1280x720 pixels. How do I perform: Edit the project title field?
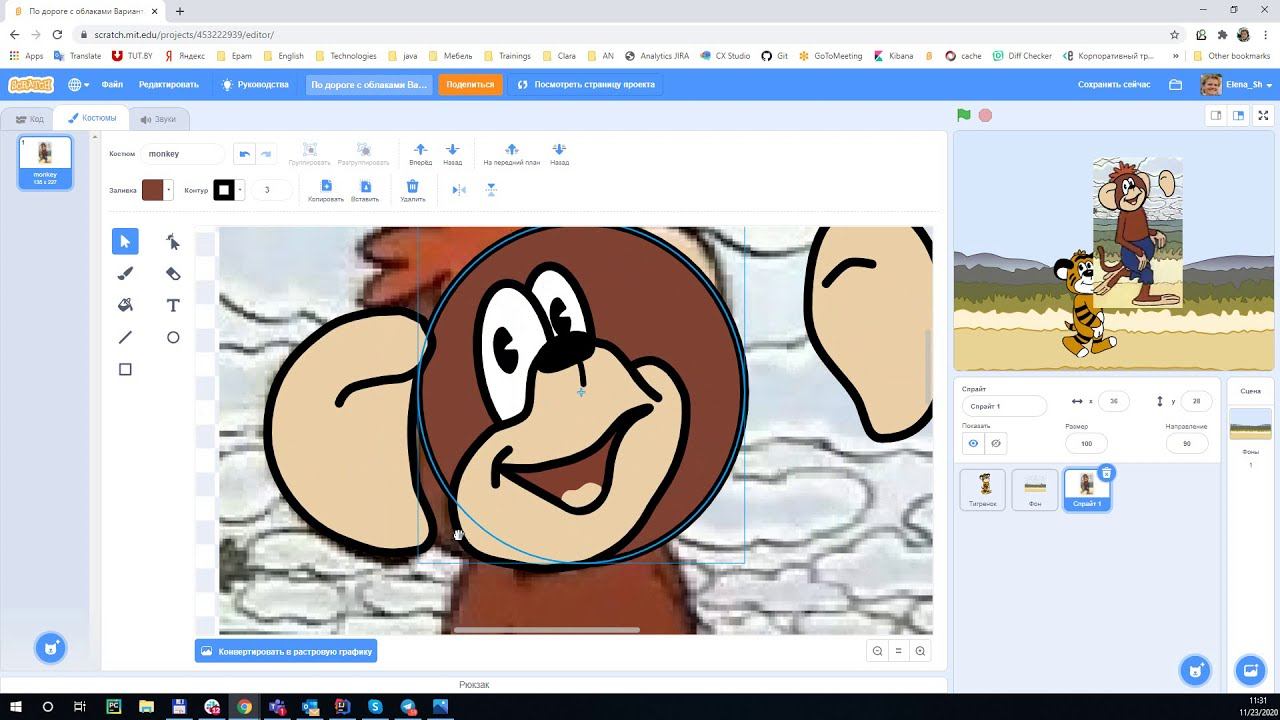click(x=369, y=84)
